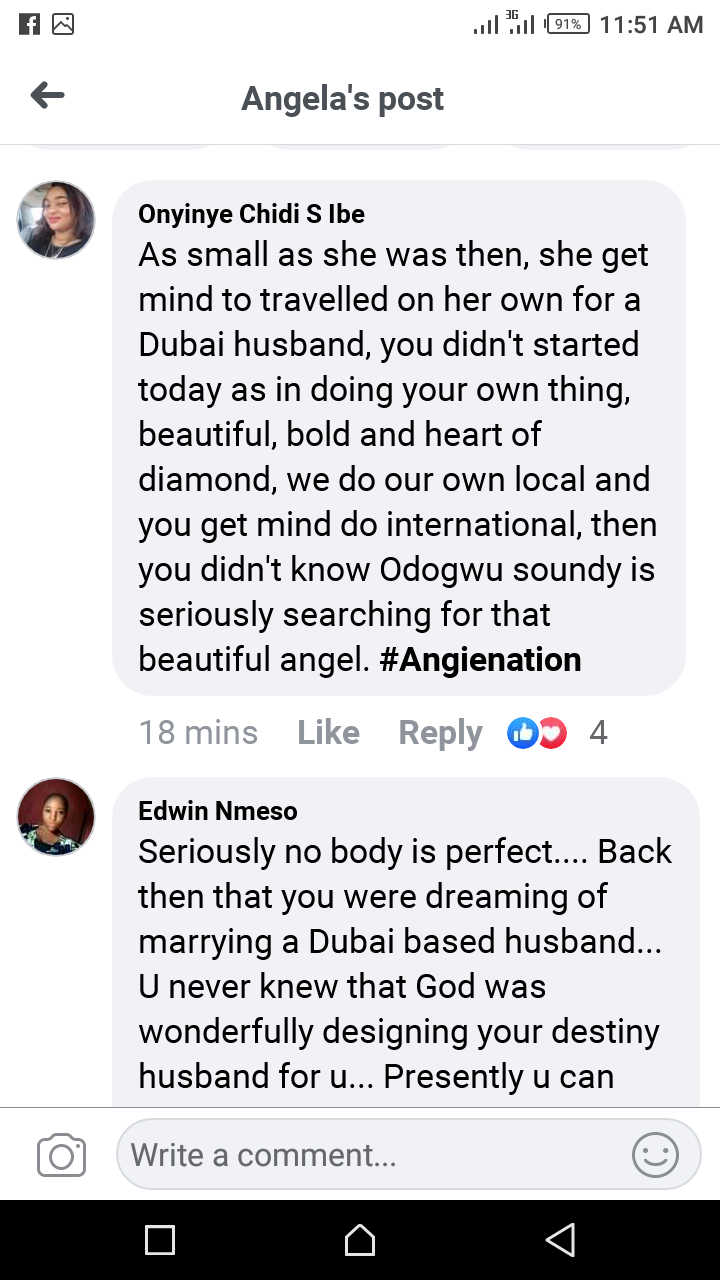720x1280 pixels.
Task: Open camera to attach a photo
Action: tap(61, 1156)
